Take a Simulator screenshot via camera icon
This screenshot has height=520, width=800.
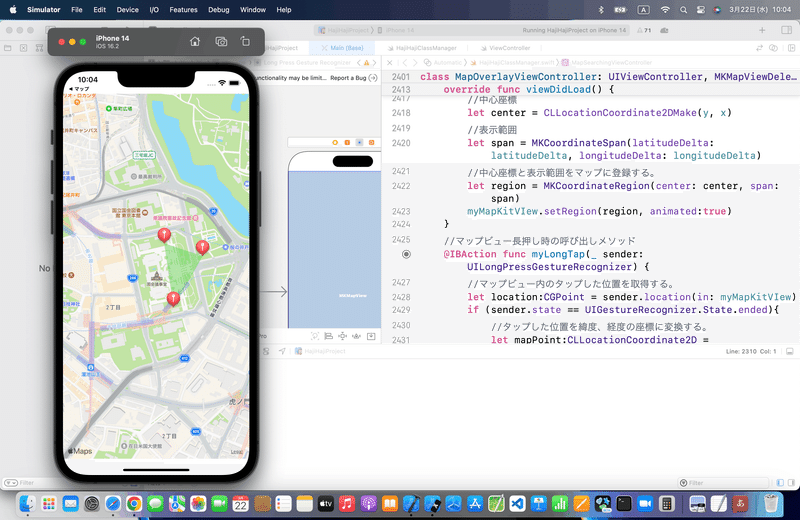pyautogui.click(x=221, y=42)
